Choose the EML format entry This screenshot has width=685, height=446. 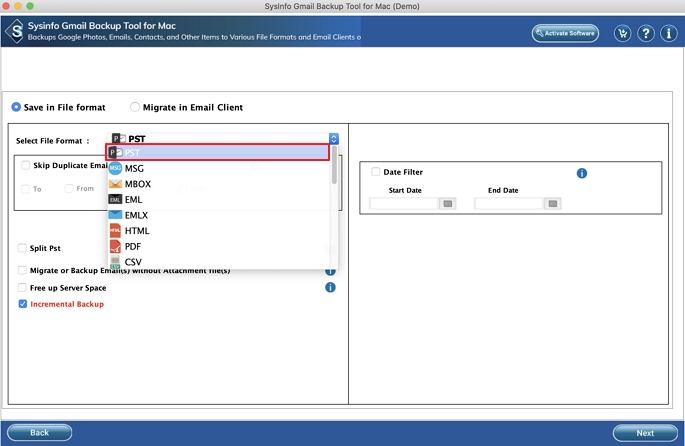[134, 200]
